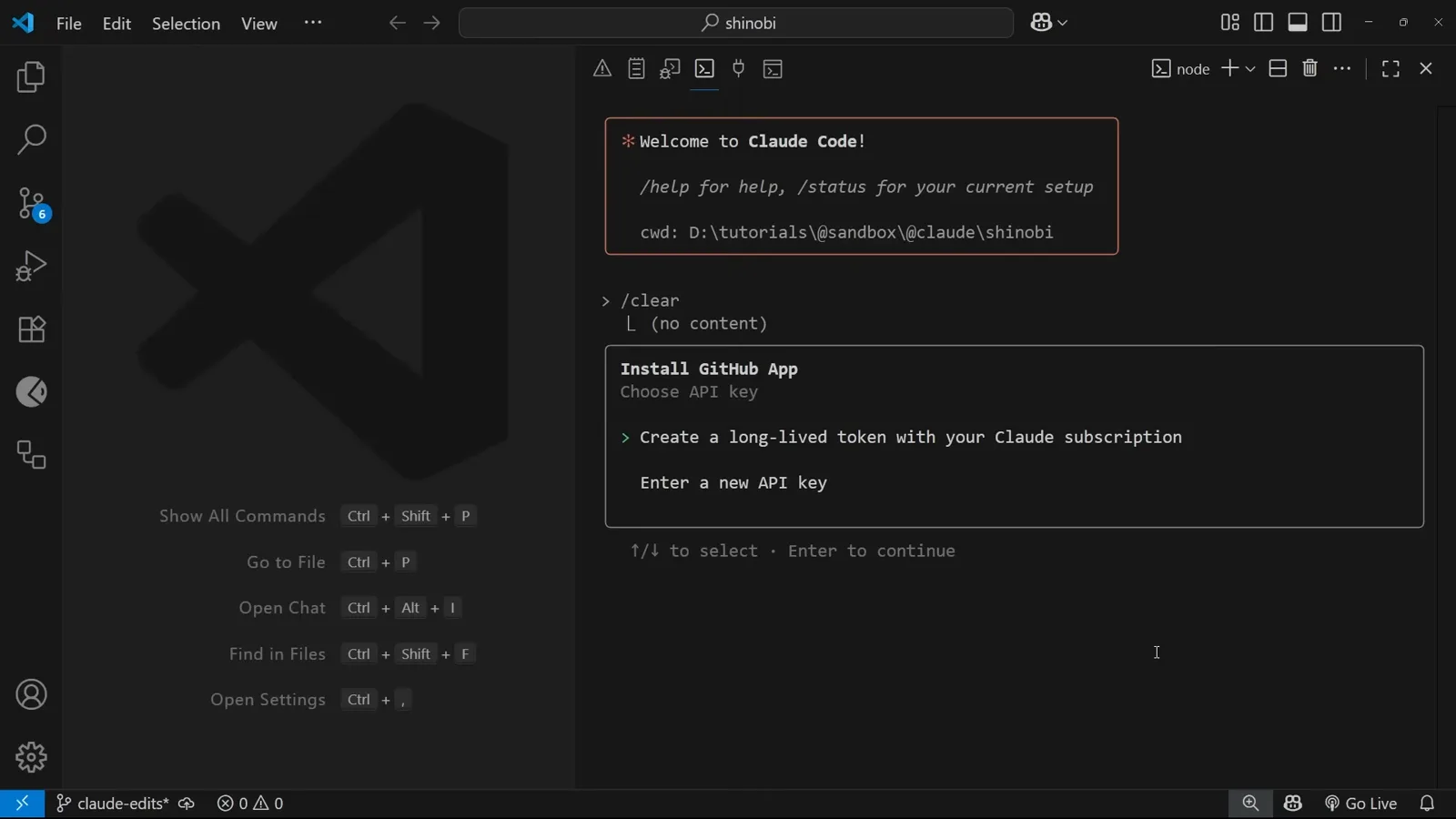
Task: Open the last panel tab icon after Ports
Action: [773, 69]
